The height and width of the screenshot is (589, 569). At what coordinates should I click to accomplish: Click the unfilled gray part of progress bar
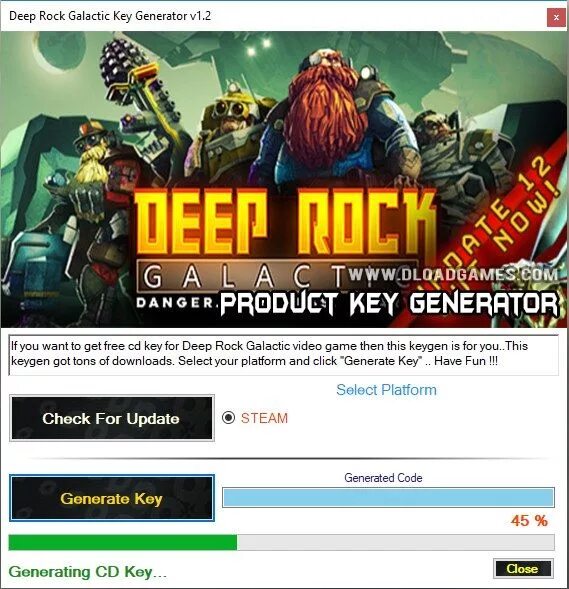point(395,542)
